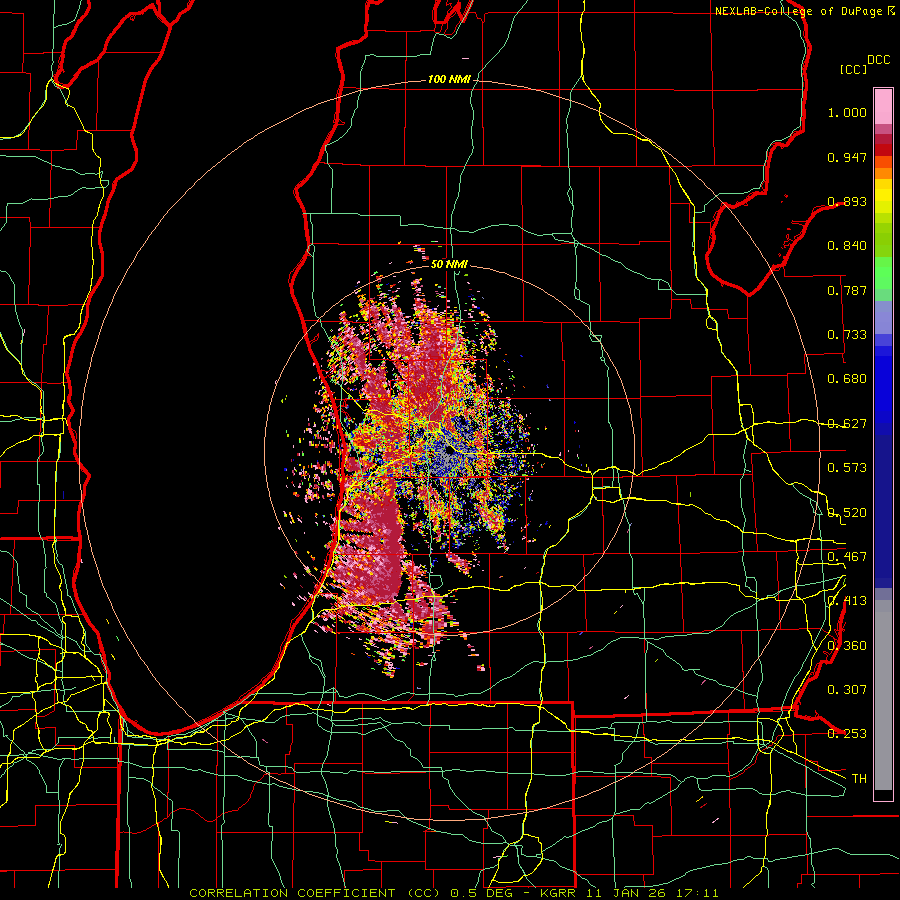Select the 0.307 legend value
This screenshot has width=900, height=900.
point(847,690)
